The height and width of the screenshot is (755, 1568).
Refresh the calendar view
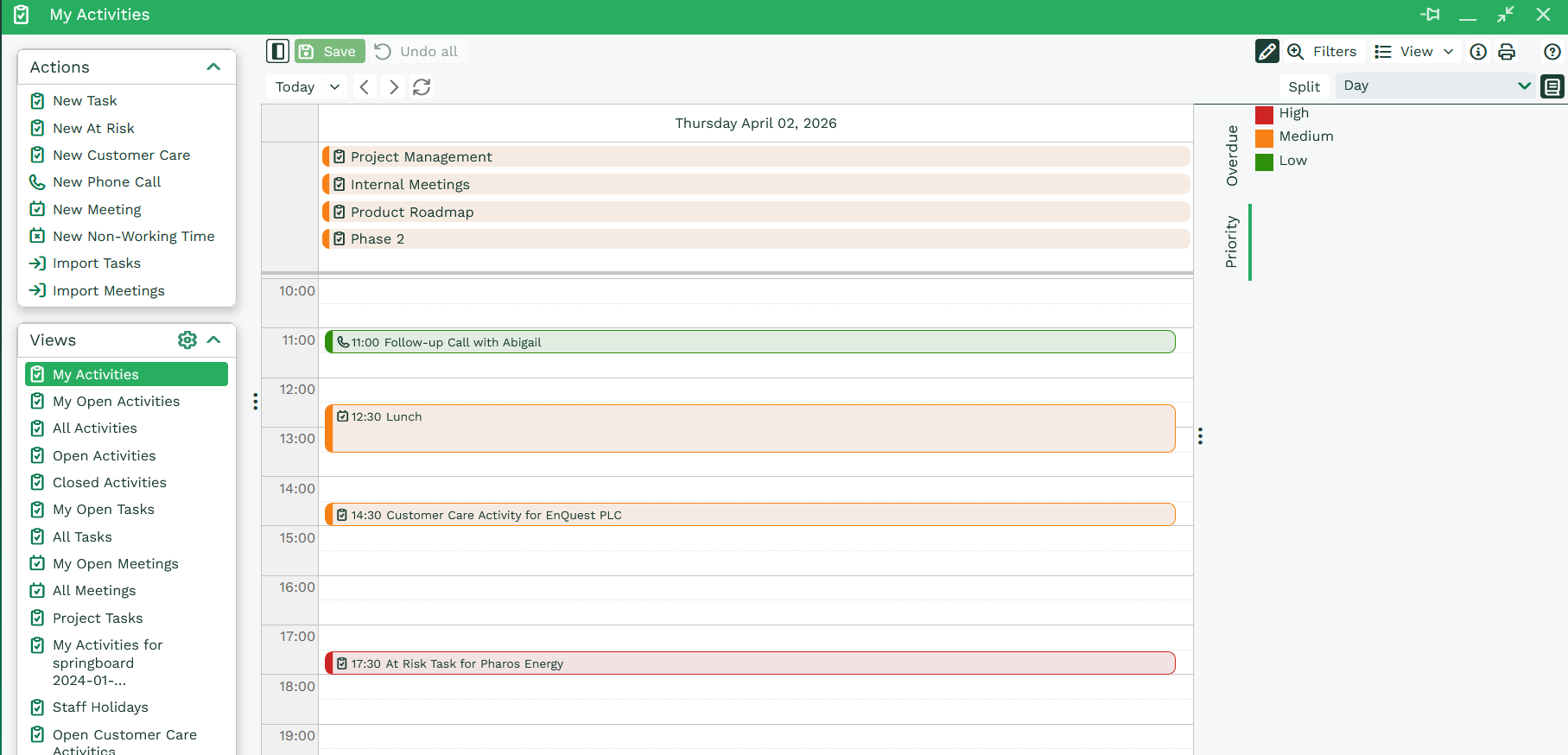pyautogui.click(x=422, y=87)
